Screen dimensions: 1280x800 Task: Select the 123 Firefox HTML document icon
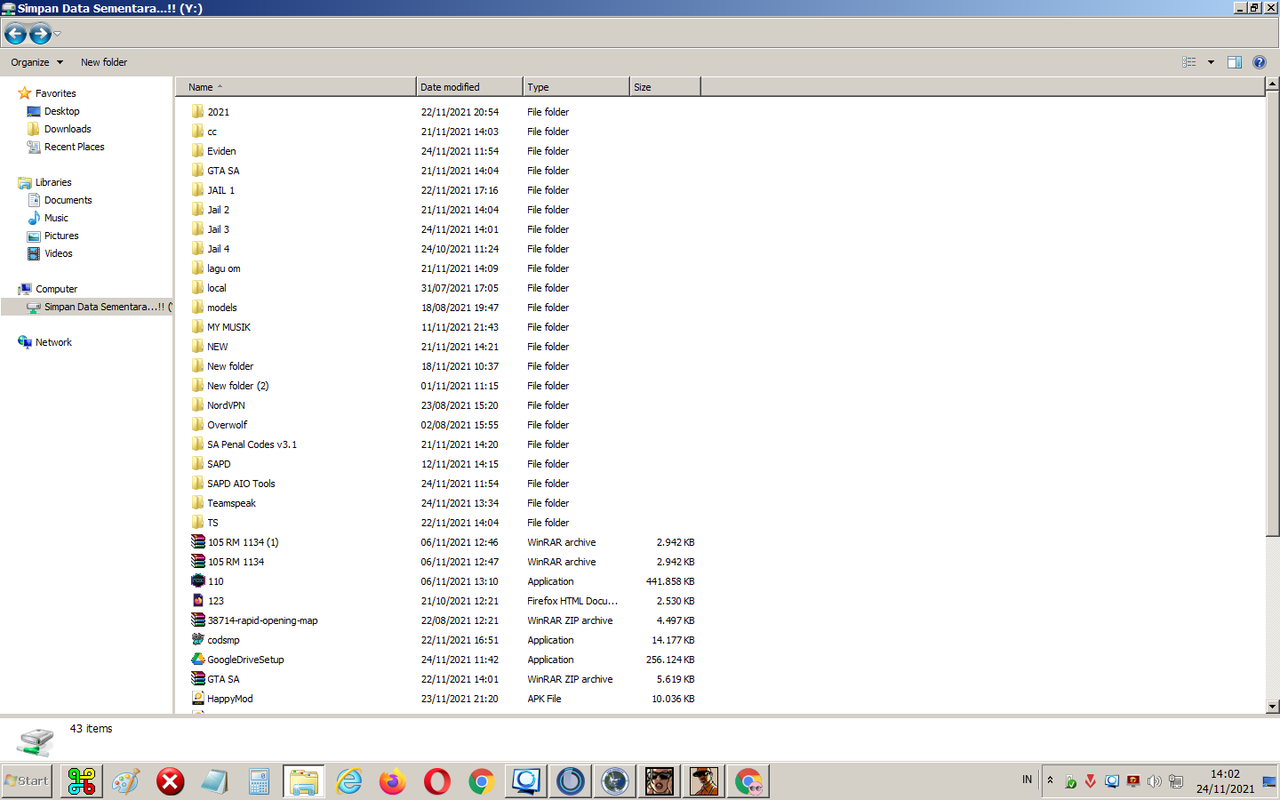coord(198,601)
